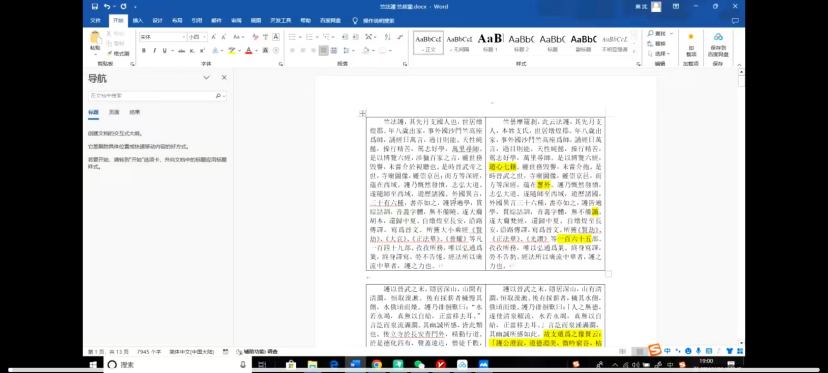Click Save to Baidu Netdisk icon
828x373 pixels.
718,44
